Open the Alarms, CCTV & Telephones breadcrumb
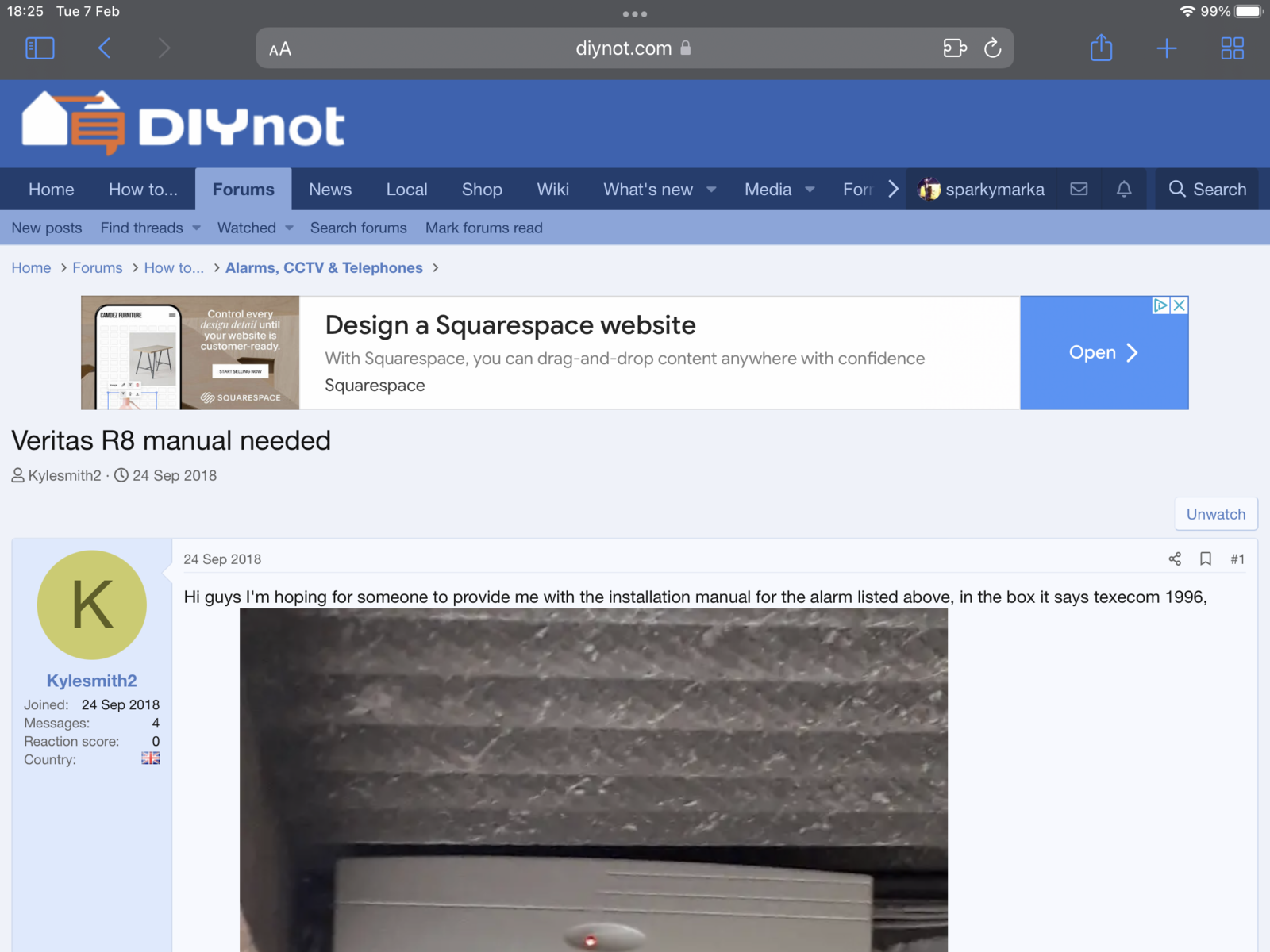Image resolution: width=1270 pixels, height=952 pixels. click(324, 268)
